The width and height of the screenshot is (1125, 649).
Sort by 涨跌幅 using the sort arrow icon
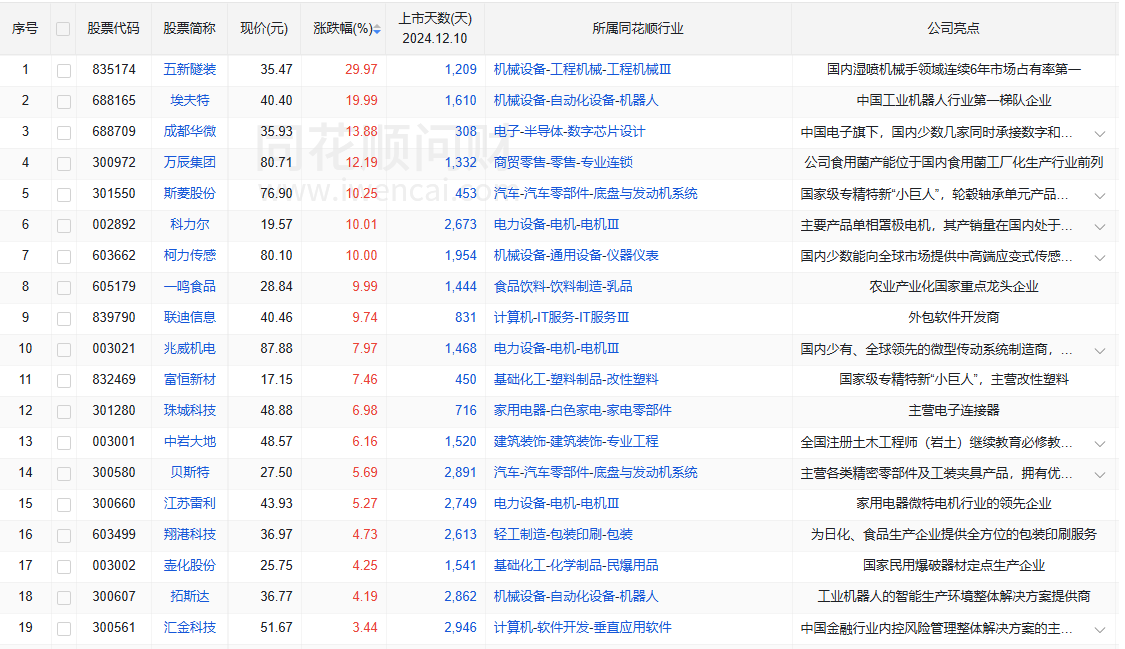pos(377,29)
